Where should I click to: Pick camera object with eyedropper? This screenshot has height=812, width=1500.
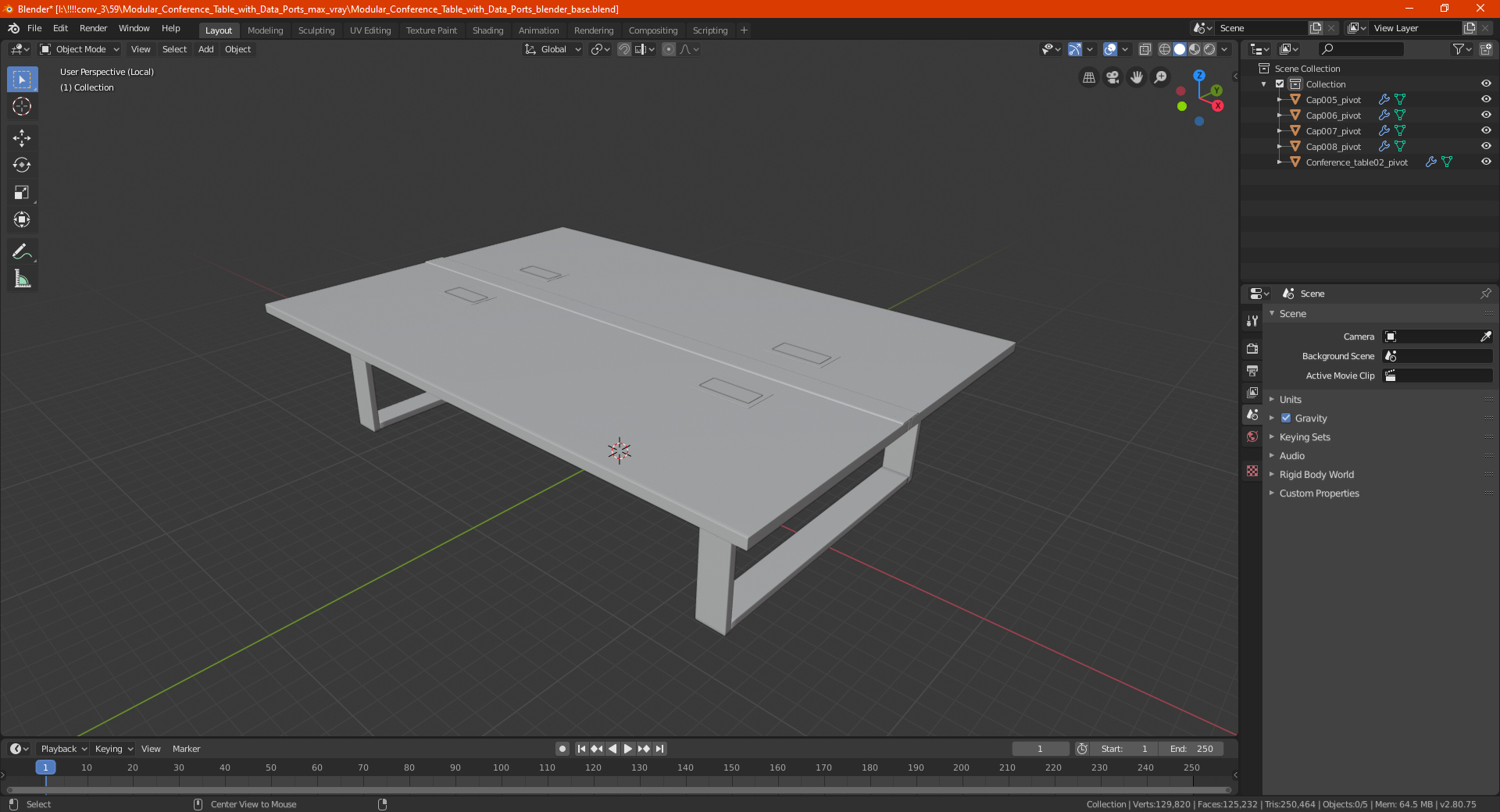click(1485, 337)
